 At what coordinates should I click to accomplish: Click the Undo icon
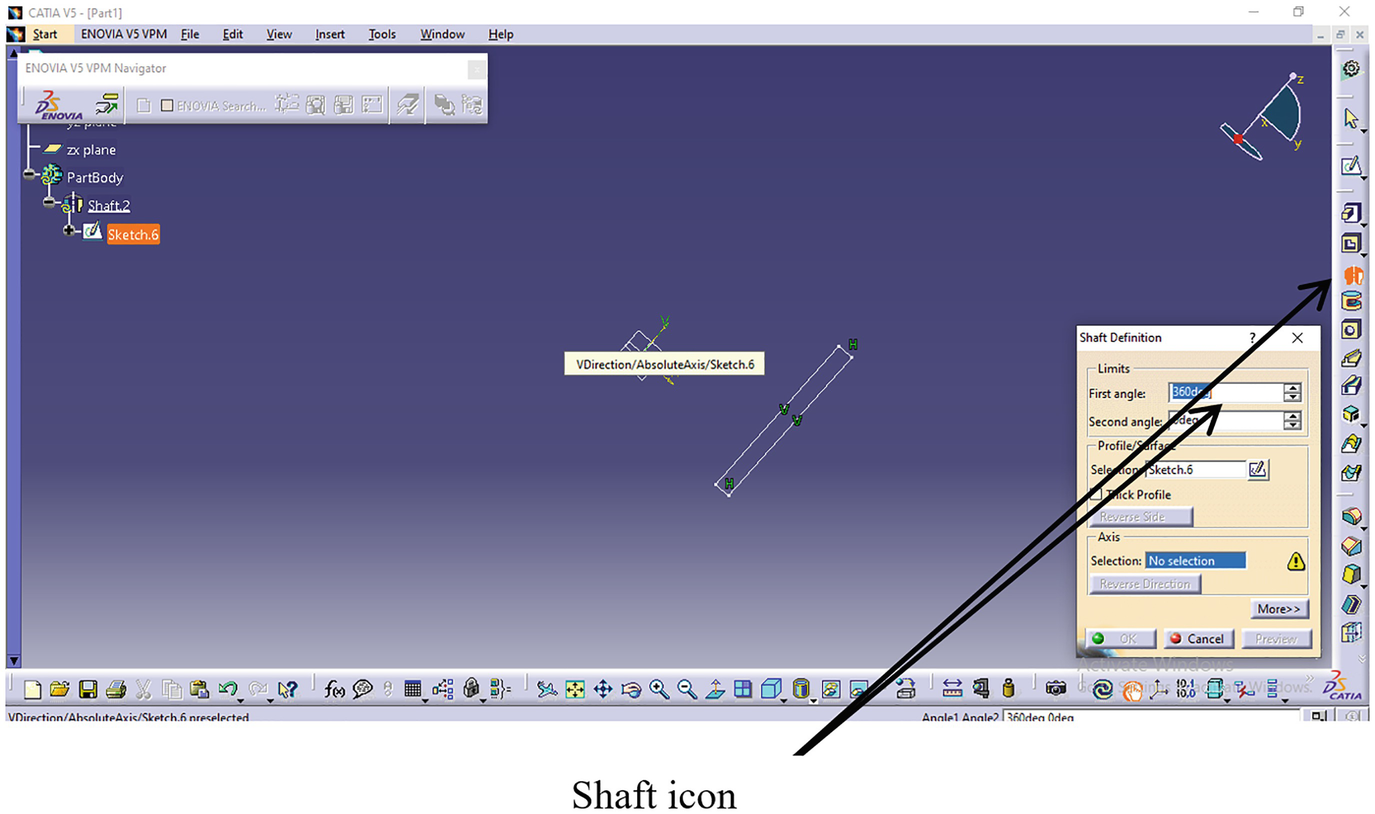click(x=227, y=689)
